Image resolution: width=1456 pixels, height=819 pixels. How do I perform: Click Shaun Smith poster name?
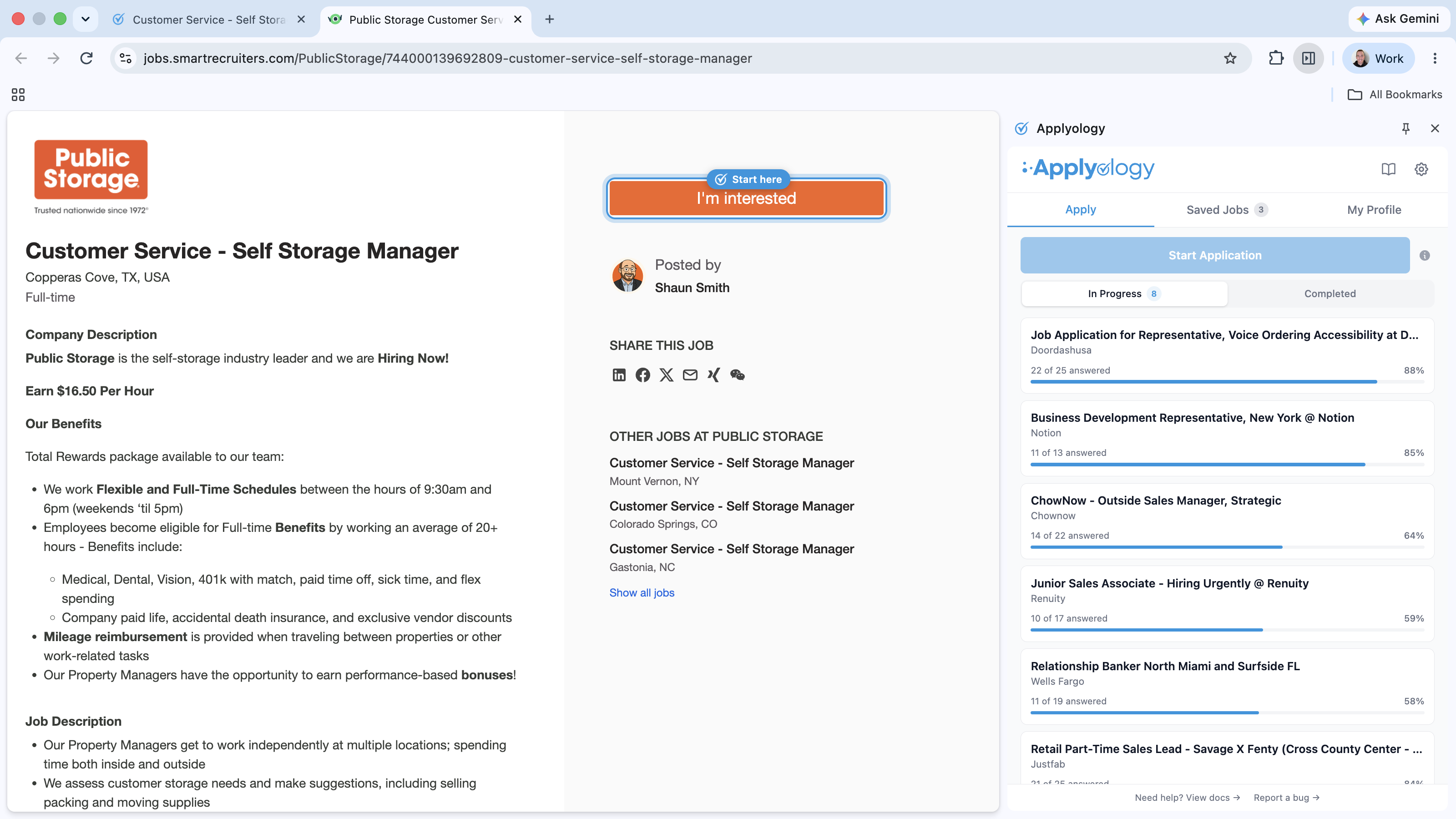tap(692, 288)
